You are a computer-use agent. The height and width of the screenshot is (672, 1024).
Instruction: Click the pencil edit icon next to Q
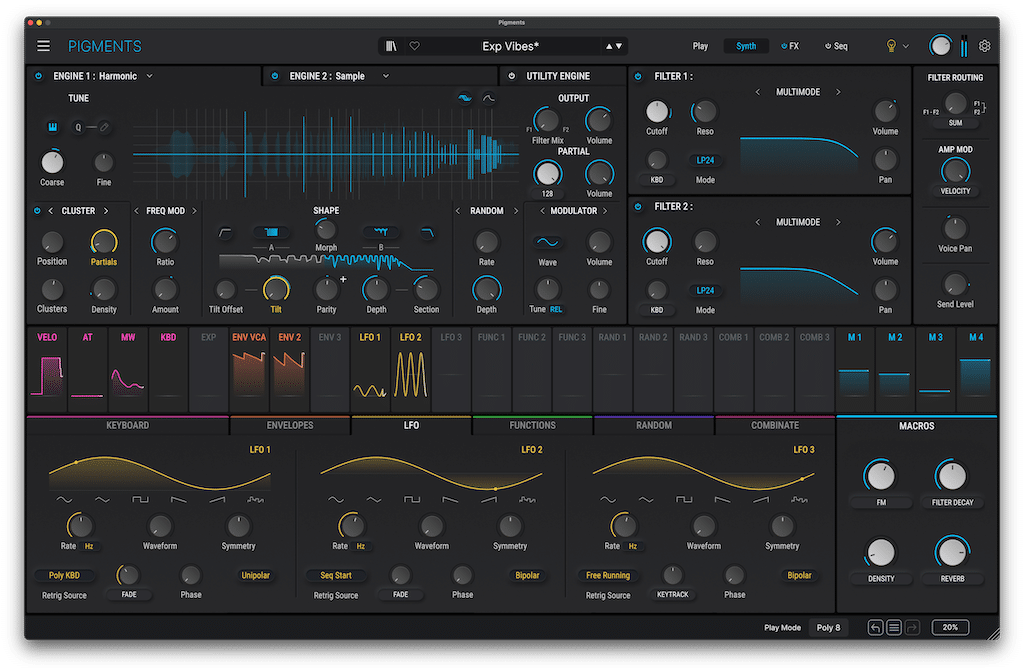pyautogui.click(x=104, y=127)
